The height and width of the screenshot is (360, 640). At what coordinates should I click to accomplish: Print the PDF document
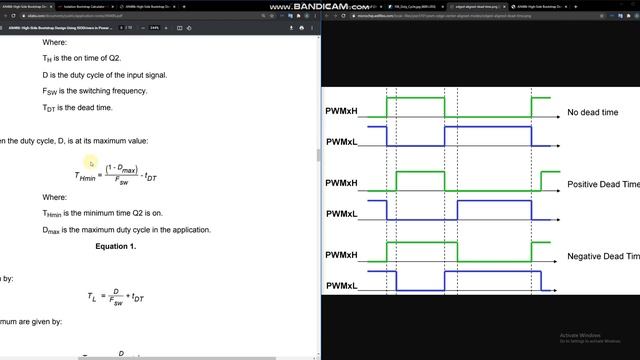click(302, 28)
